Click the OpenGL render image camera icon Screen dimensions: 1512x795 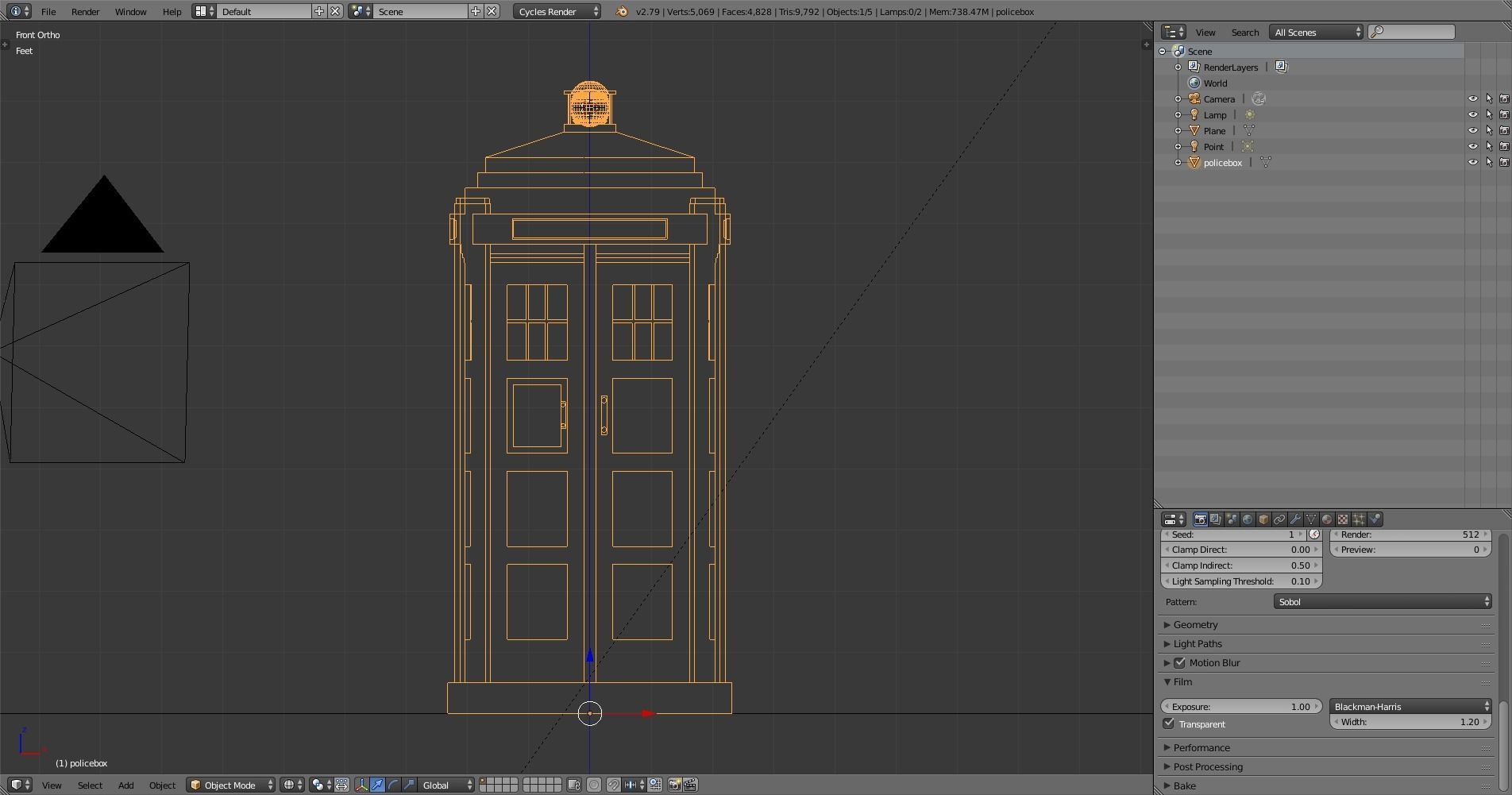click(x=674, y=785)
